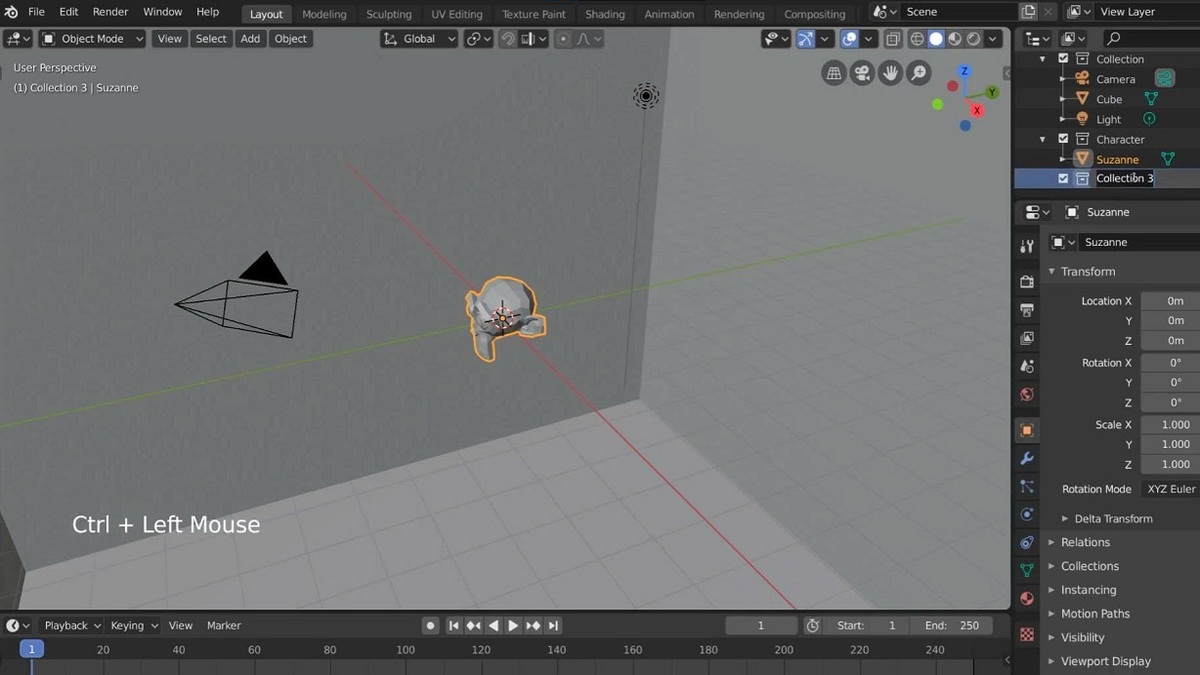Open the Render menu

point(110,12)
